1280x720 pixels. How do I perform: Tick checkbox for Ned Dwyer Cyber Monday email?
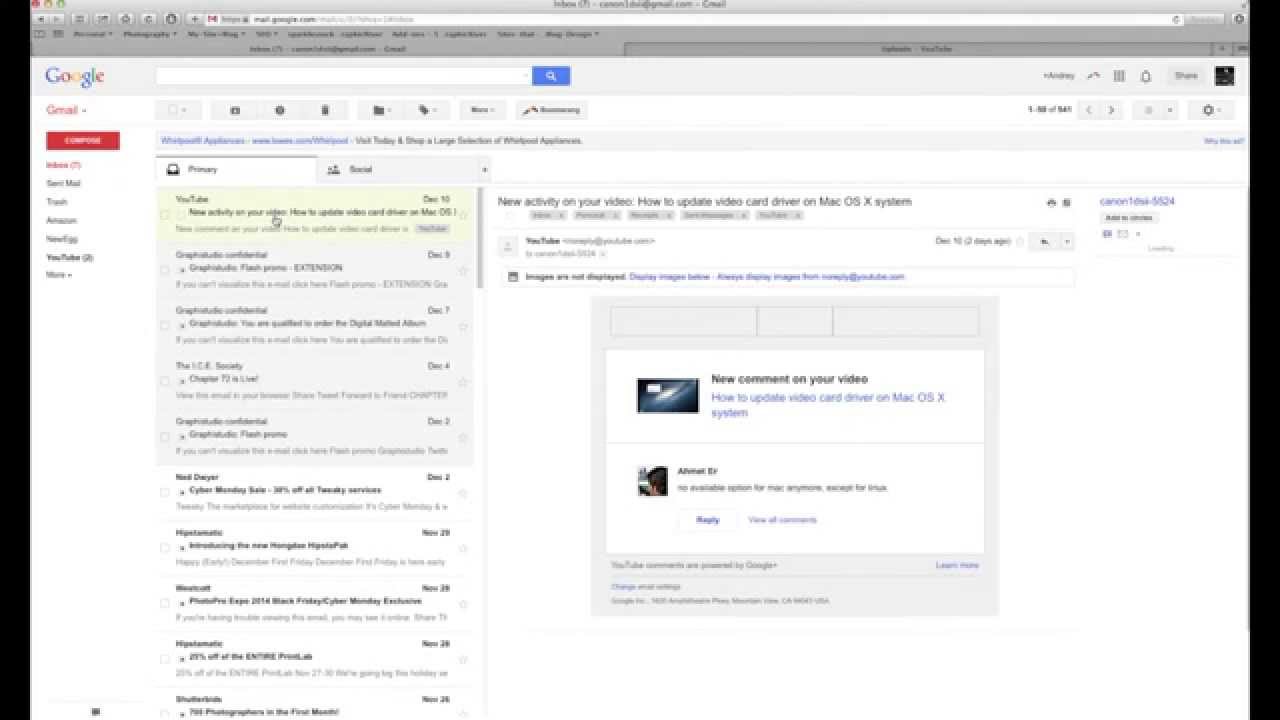[x=165, y=491]
